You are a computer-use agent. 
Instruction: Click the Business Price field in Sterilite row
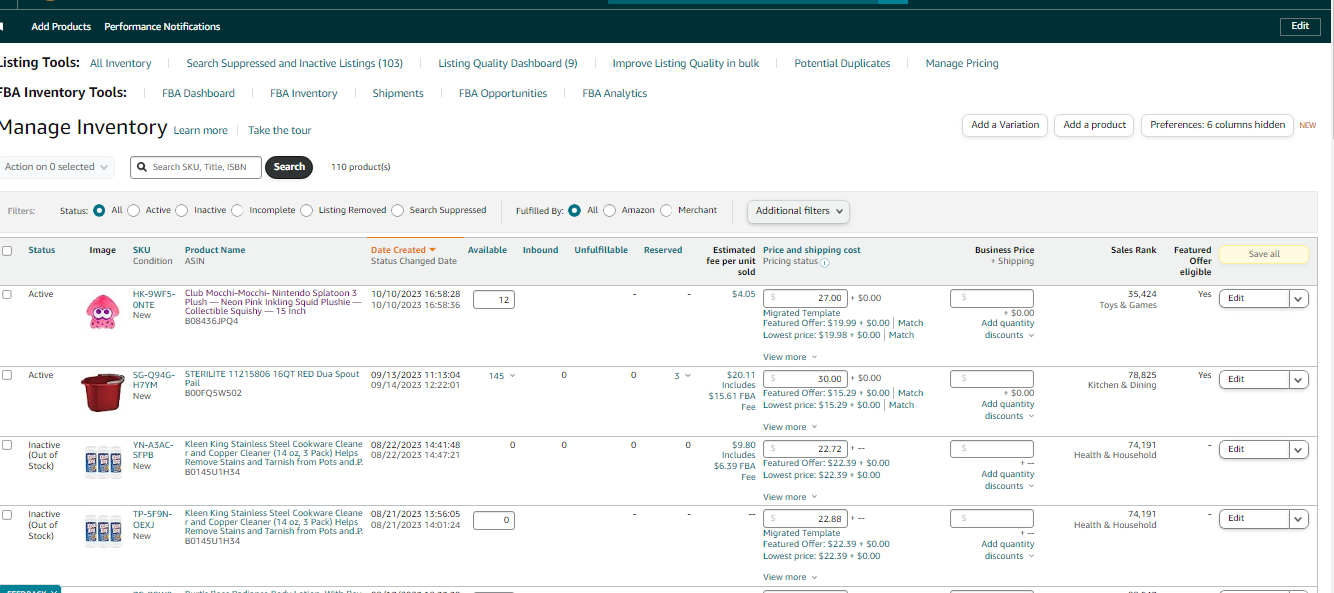pos(991,379)
